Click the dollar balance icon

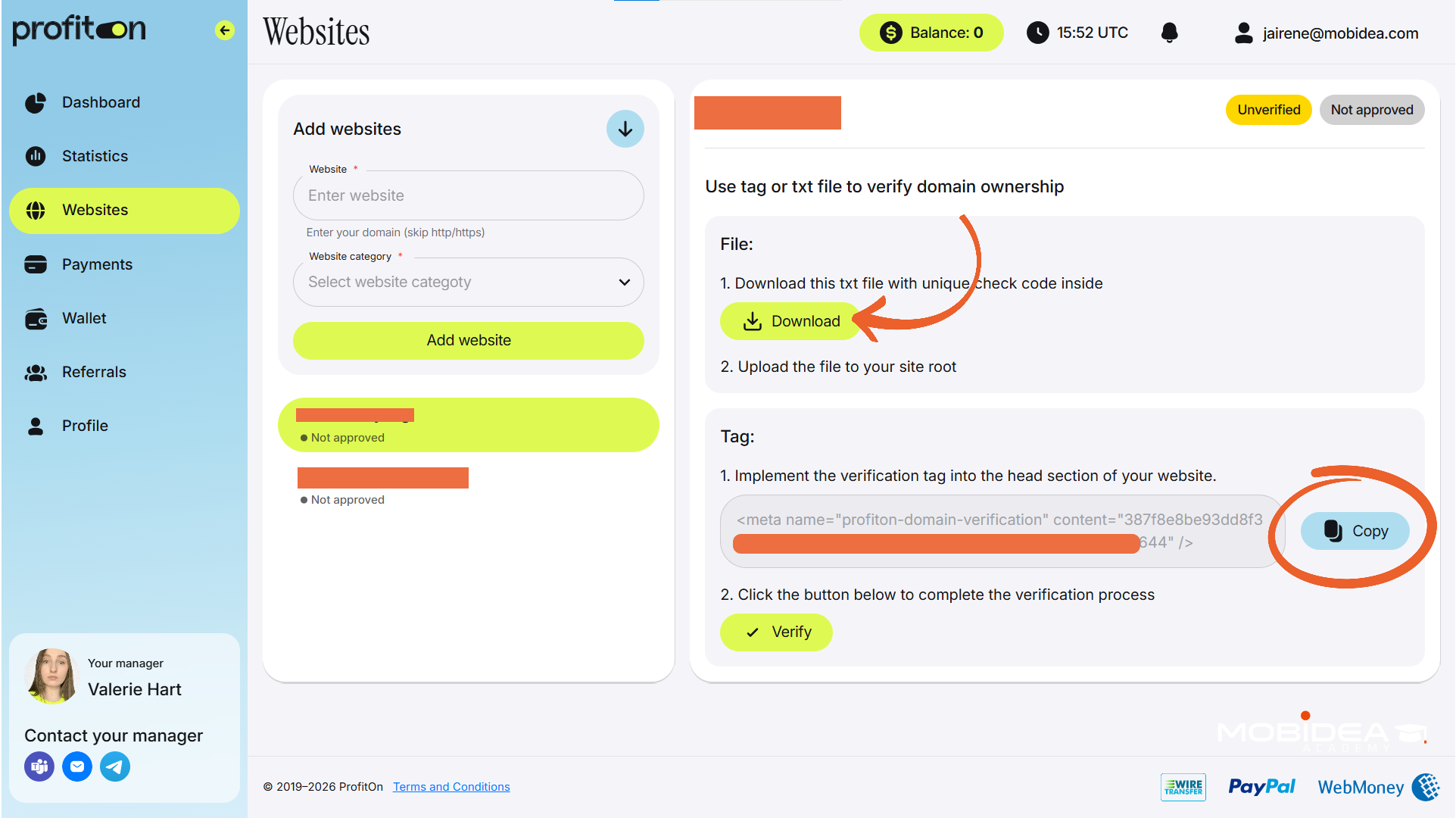pos(890,33)
